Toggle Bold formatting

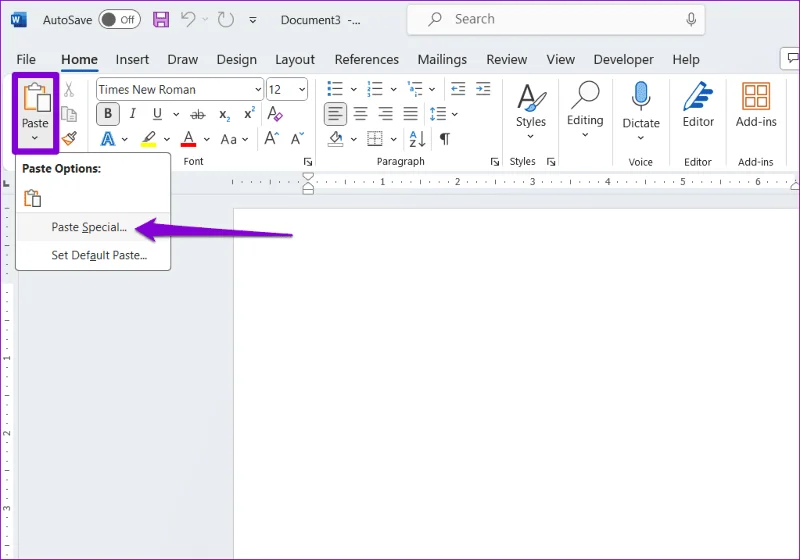(108, 114)
